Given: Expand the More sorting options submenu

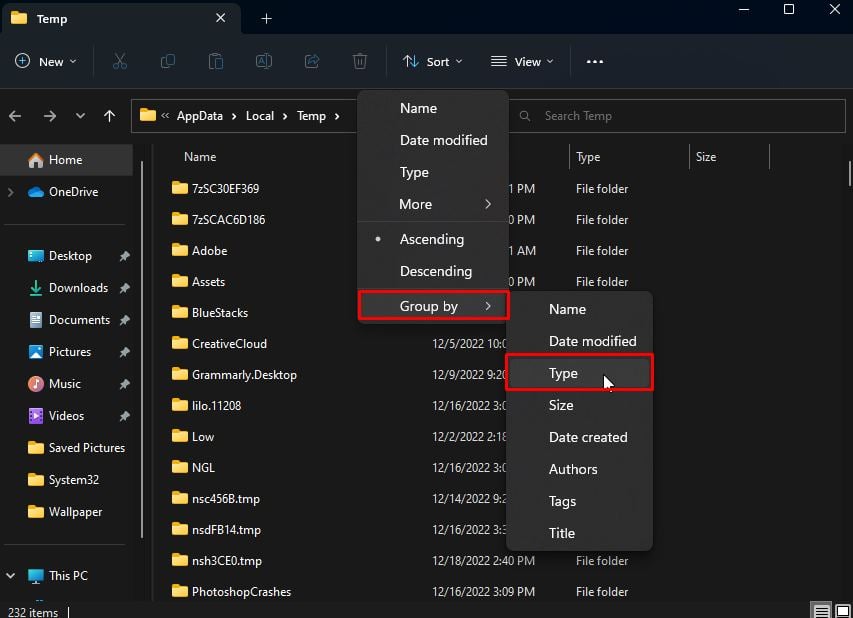Looking at the screenshot, I should [x=415, y=204].
